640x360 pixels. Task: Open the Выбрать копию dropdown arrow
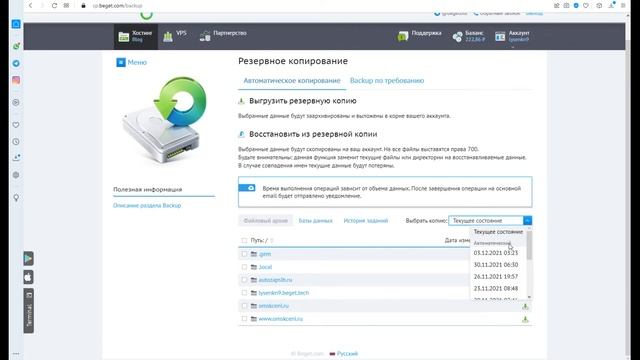click(x=527, y=220)
